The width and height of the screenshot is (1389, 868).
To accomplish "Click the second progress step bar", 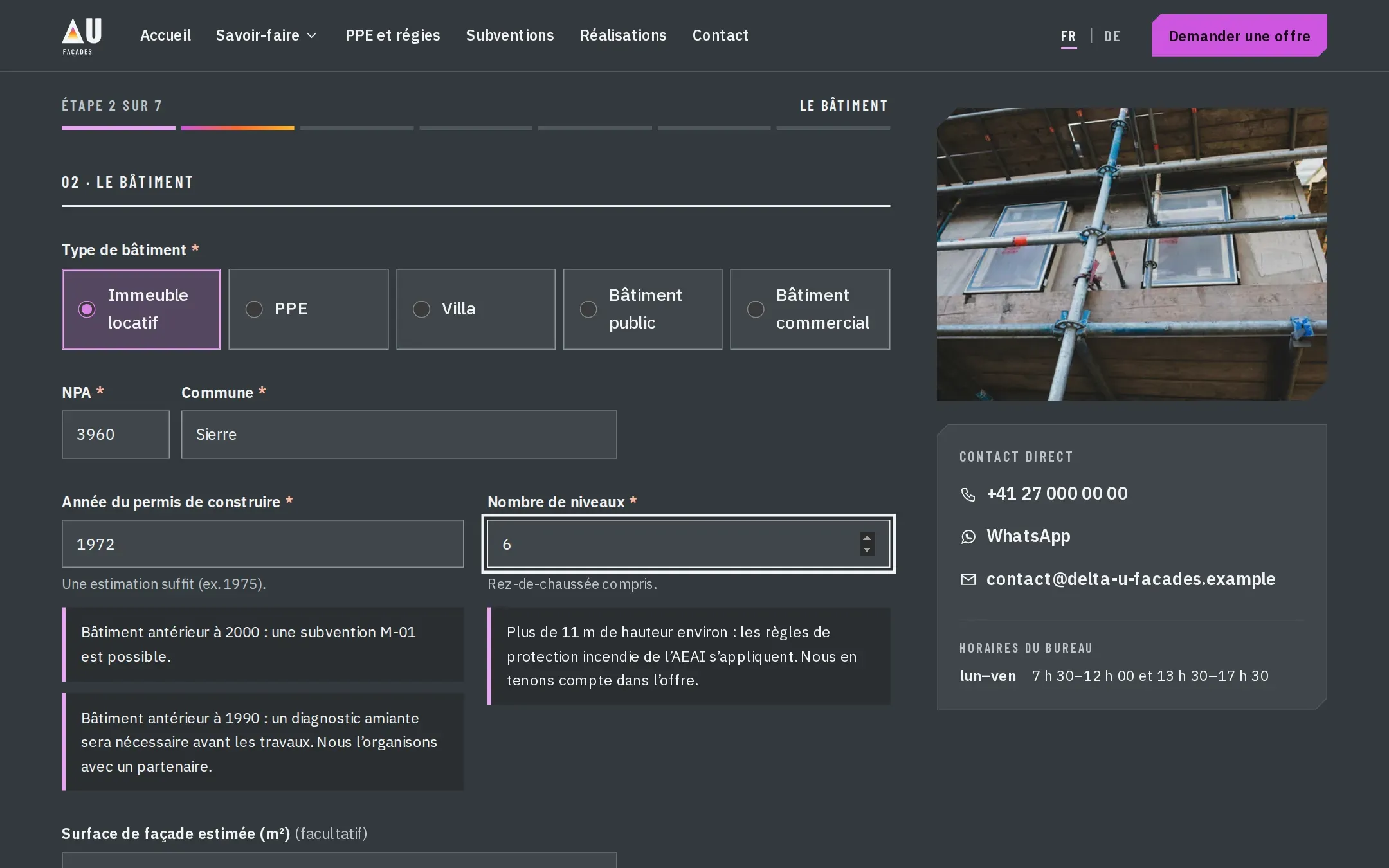I will tap(238, 128).
